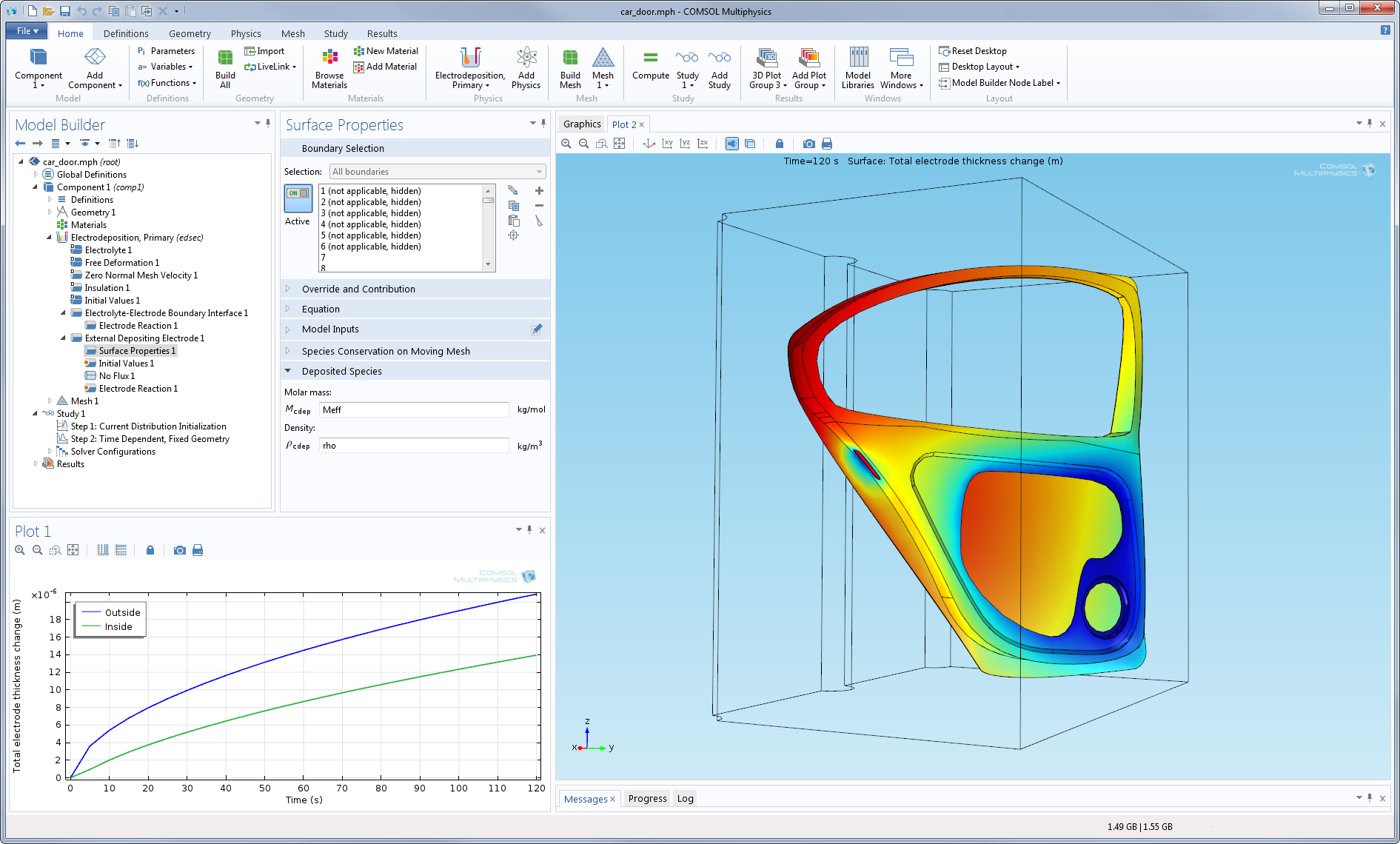Screen dimensions: 1400x844
Task: Switch to Graphics tab
Action: [582, 124]
